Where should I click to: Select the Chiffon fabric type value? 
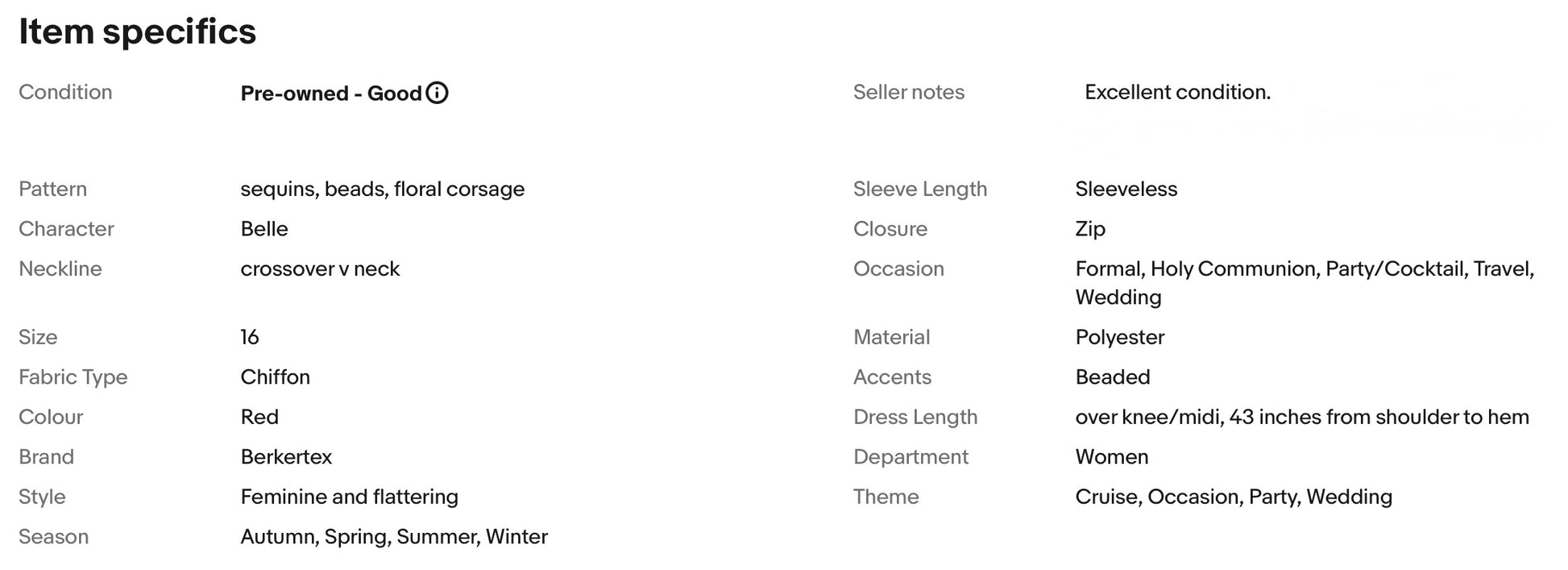275,377
